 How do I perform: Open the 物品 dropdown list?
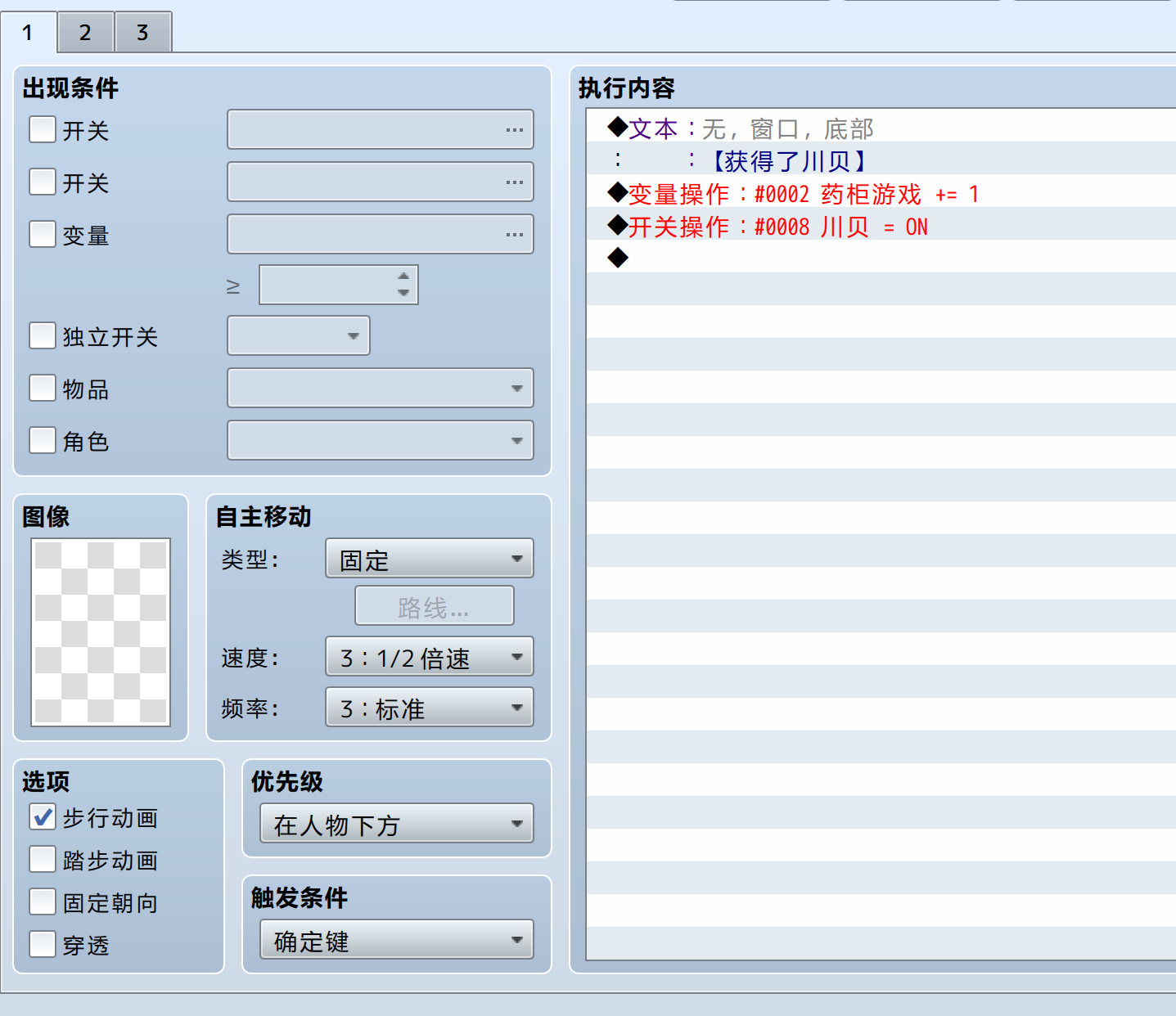(381, 388)
